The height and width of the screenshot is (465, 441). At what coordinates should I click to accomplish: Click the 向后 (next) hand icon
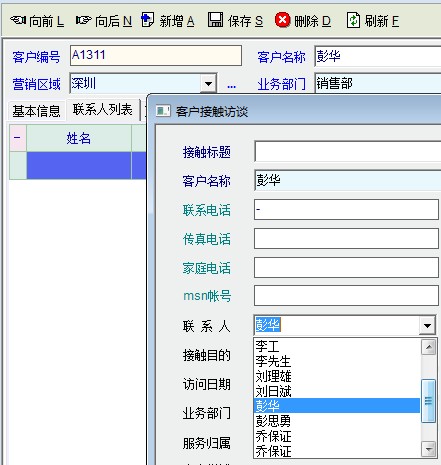[84, 20]
